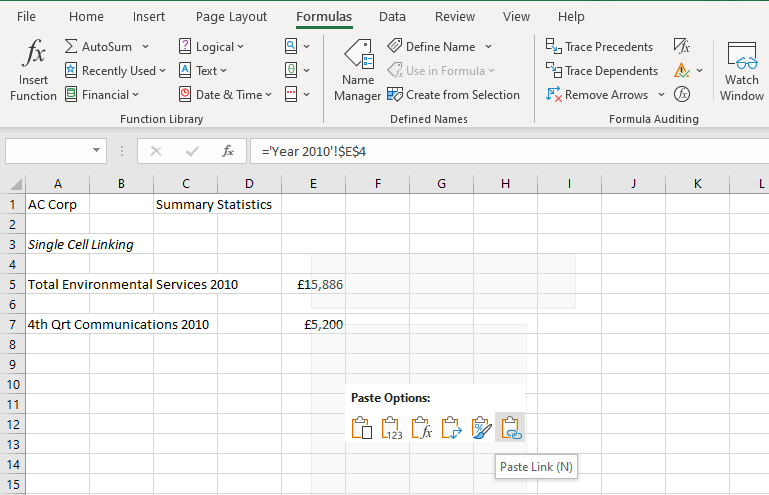769x495 pixels.
Task: Open the Watch Window
Action: [x=741, y=70]
